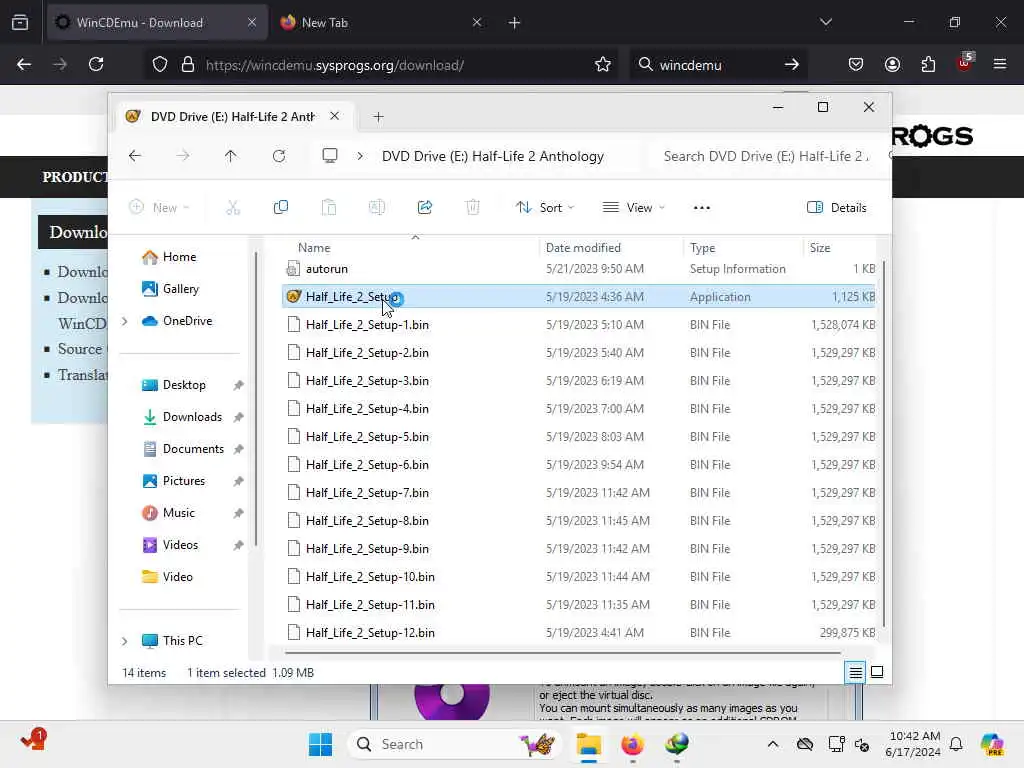1024x768 pixels.
Task: Open Home in the navigation pane
Action: pyautogui.click(x=168, y=257)
